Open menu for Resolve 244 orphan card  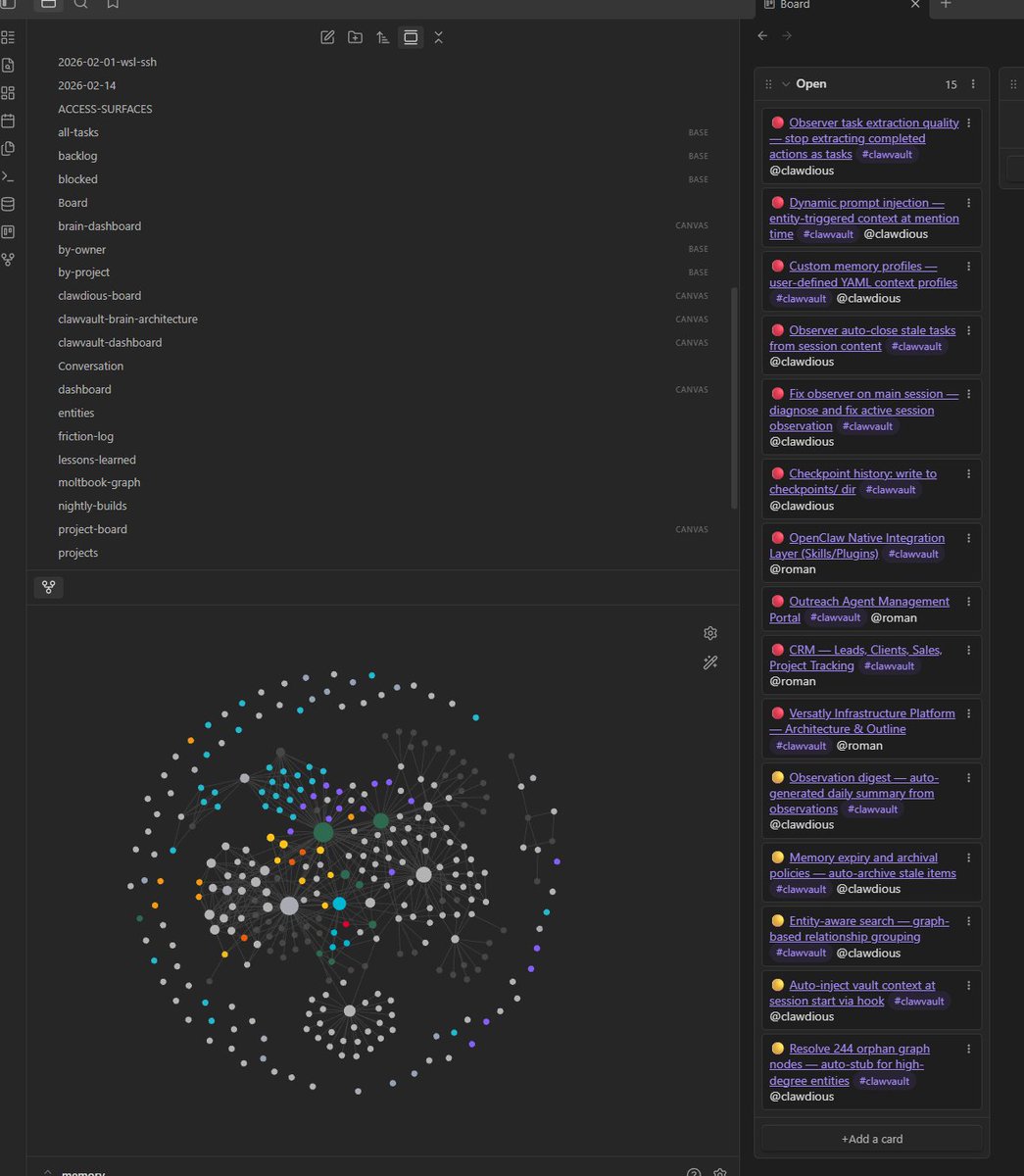coord(969,1049)
